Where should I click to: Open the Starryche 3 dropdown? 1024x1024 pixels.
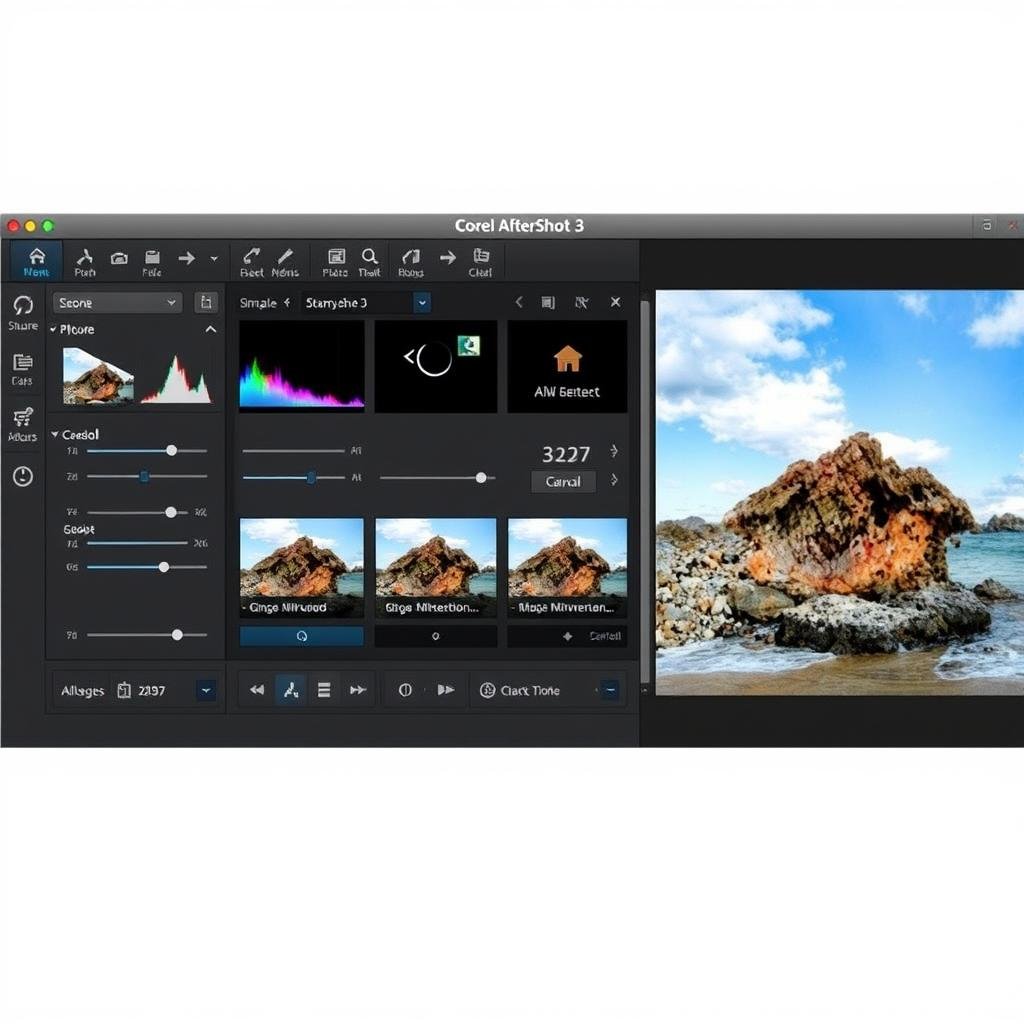point(422,303)
